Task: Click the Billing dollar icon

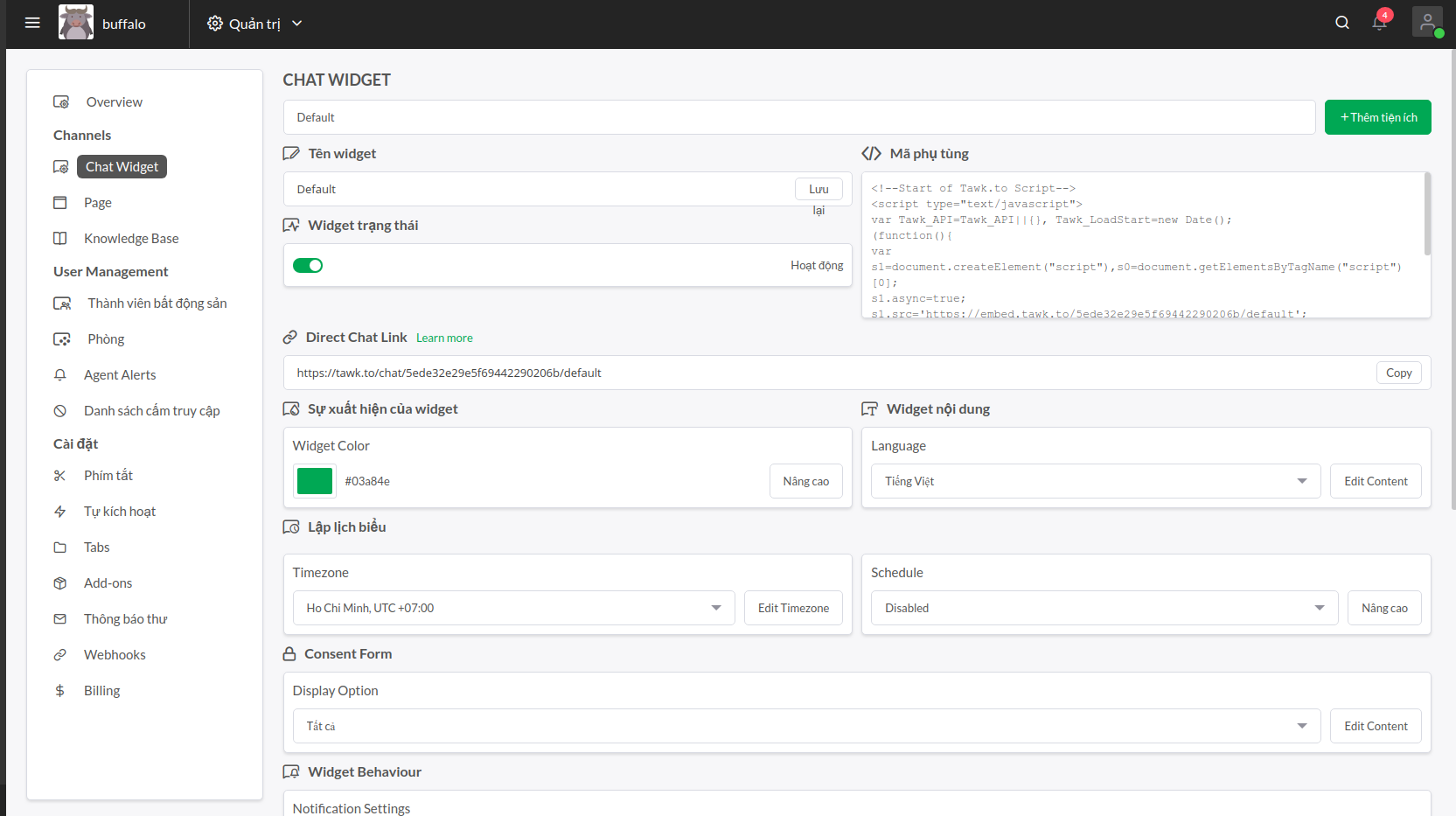Action: pos(60,691)
